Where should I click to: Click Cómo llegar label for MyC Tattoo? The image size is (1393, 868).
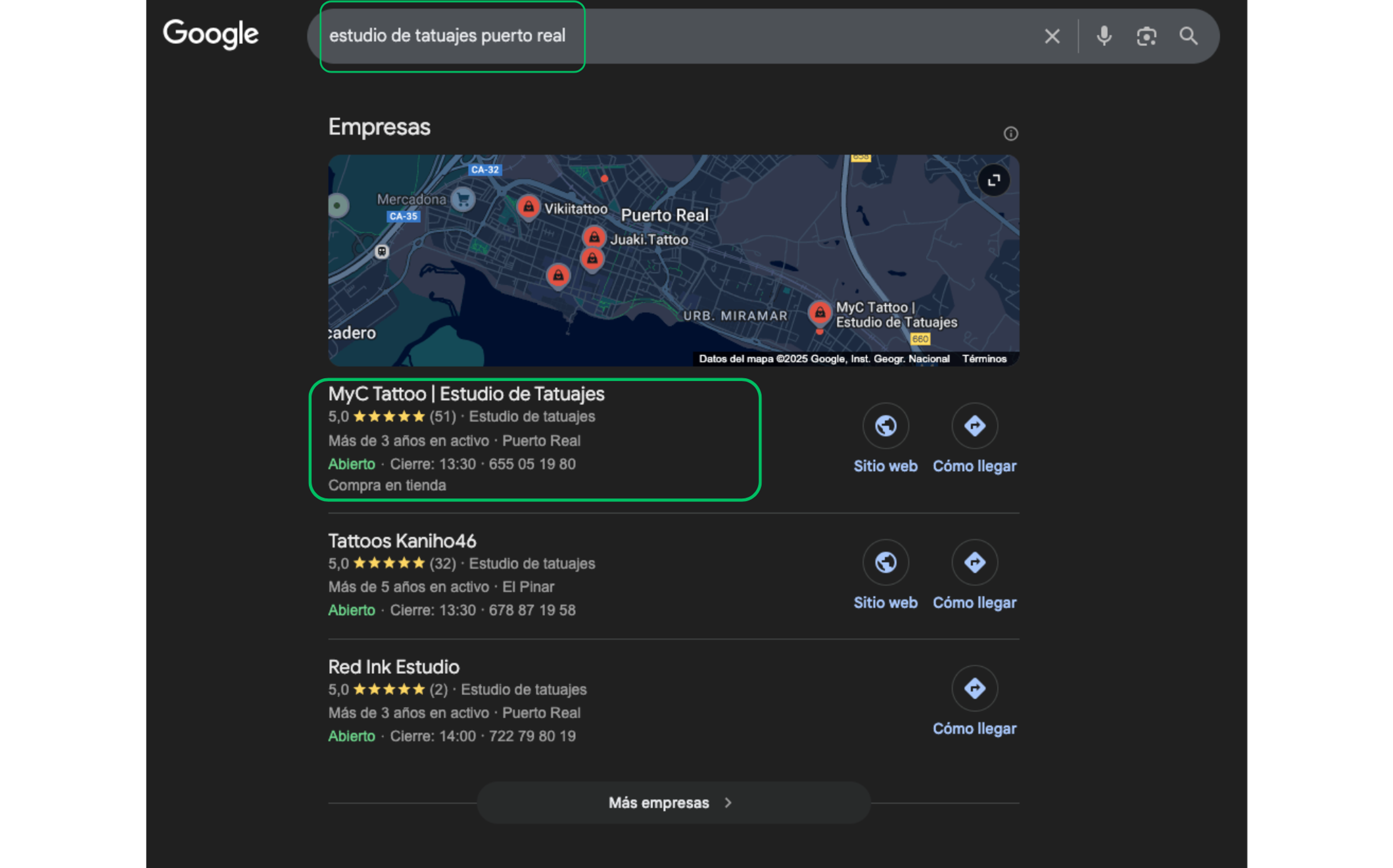click(x=974, y=466)
